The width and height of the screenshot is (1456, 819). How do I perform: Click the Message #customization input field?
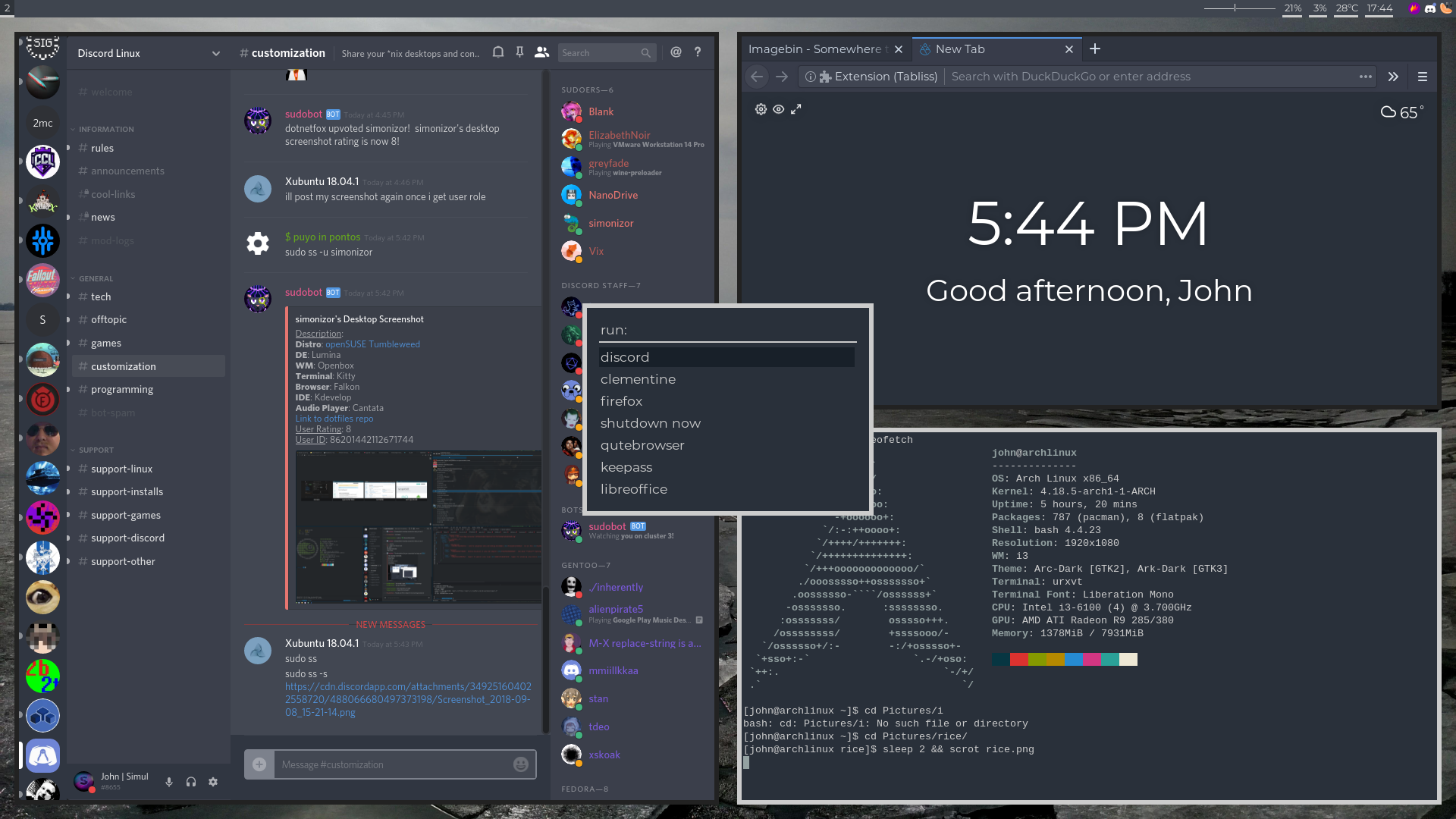click(x=392, y=764)
